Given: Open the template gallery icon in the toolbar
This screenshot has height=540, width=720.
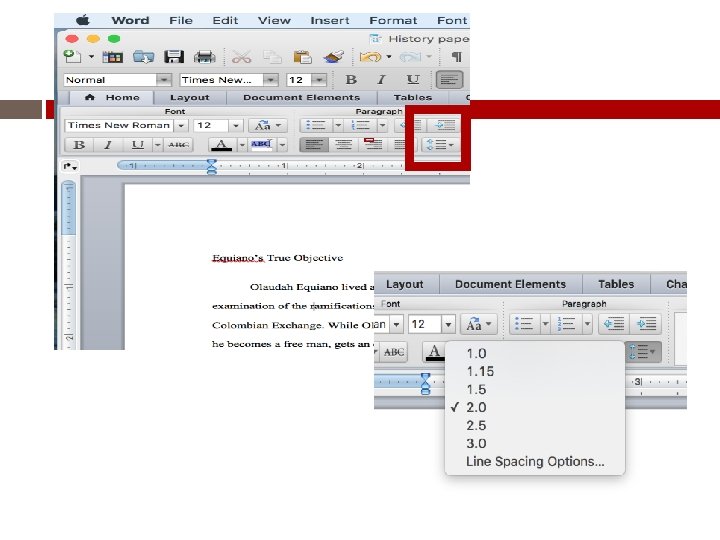Looking at the screenshot, I should 112,57.
